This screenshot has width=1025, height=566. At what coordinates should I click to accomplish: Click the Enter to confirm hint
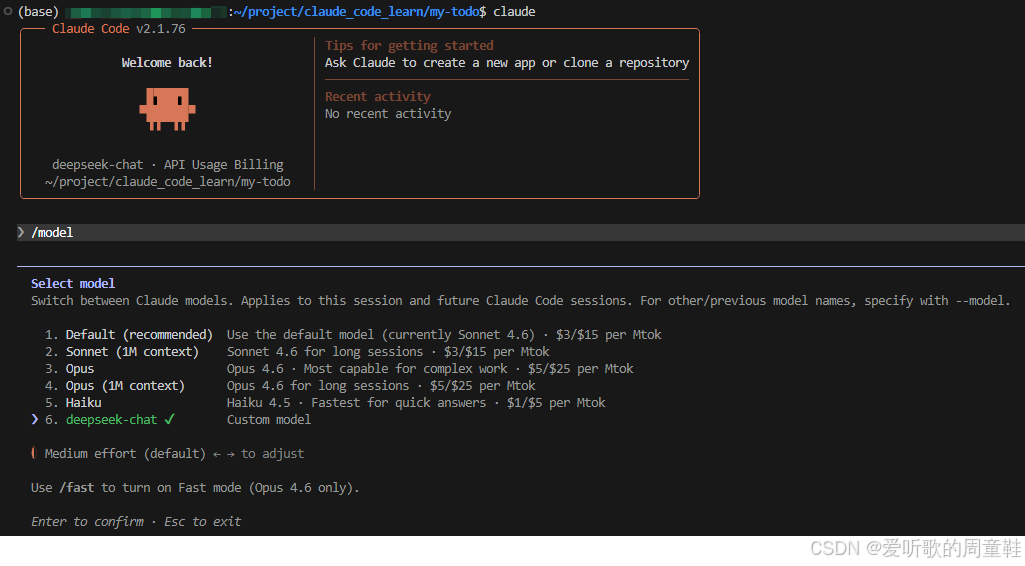click(88, 522)
